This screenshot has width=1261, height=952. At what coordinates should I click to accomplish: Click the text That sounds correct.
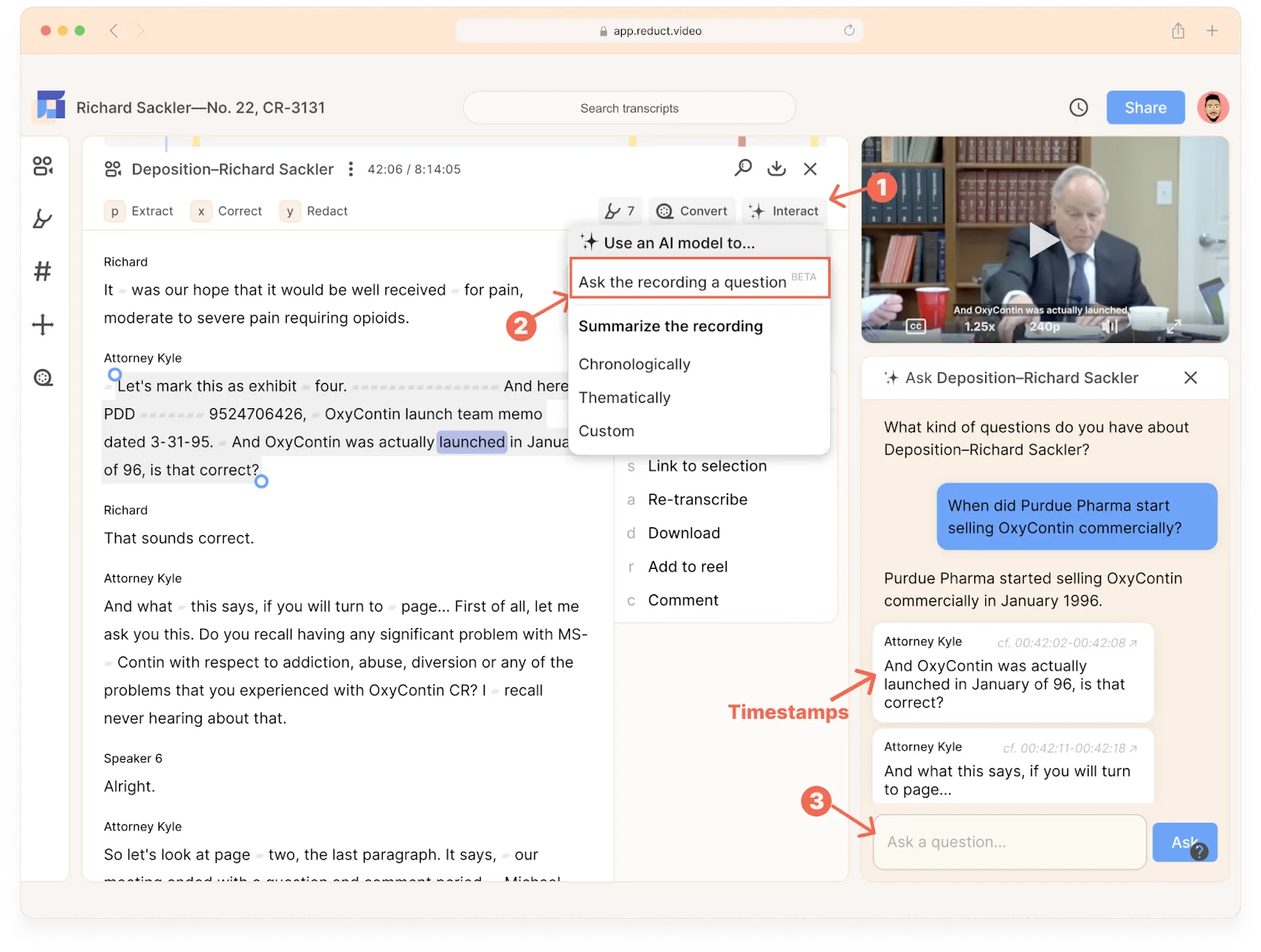(x=179, y=538)
